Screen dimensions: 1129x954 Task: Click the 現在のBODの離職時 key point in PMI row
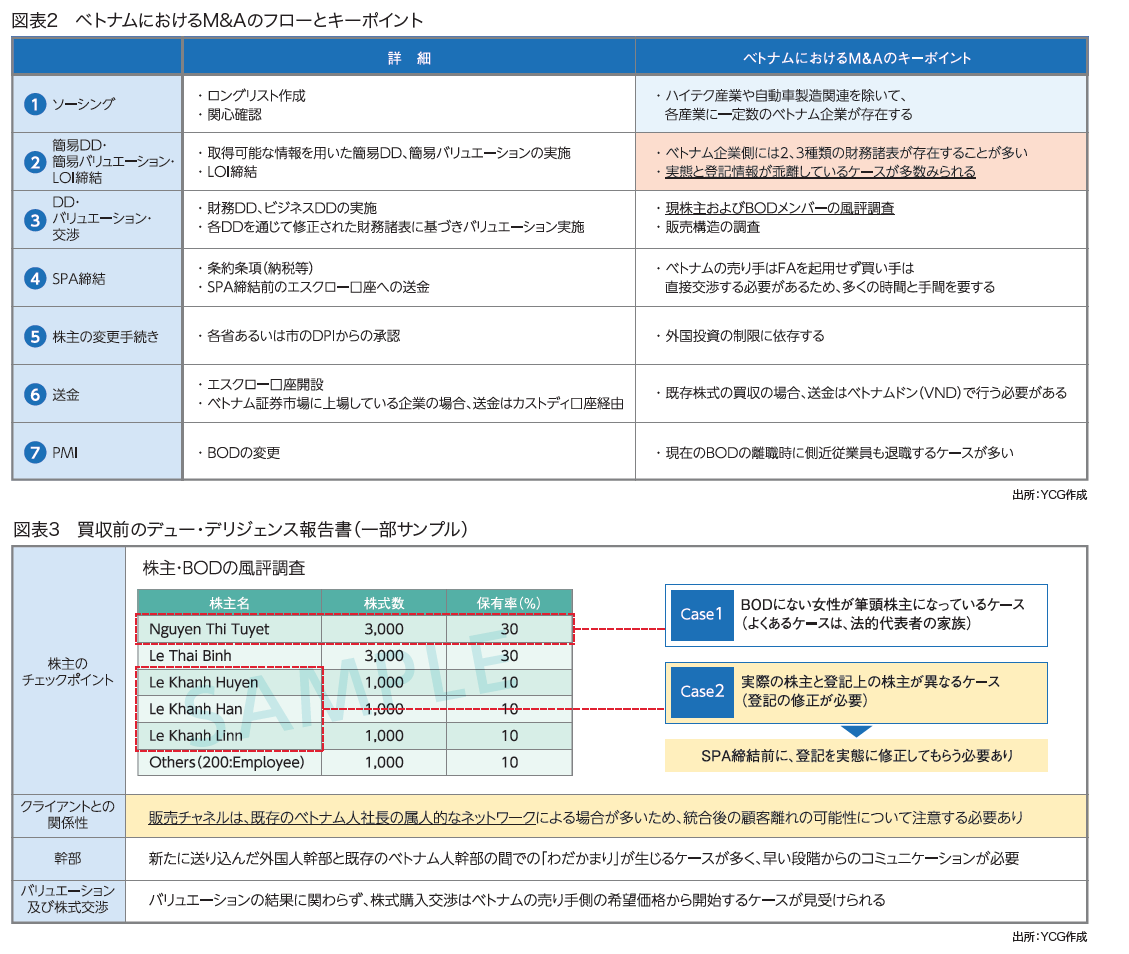click(x=834, y=453)
